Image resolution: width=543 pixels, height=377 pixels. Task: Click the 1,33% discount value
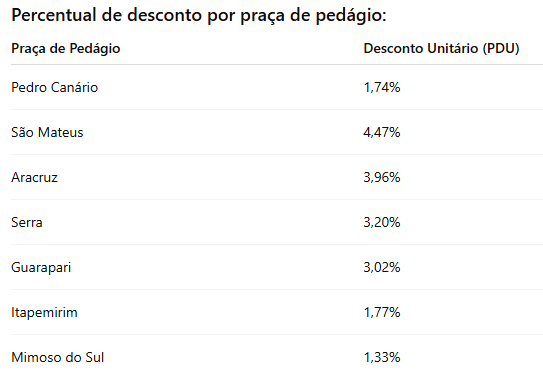click(x=382, y=357)
